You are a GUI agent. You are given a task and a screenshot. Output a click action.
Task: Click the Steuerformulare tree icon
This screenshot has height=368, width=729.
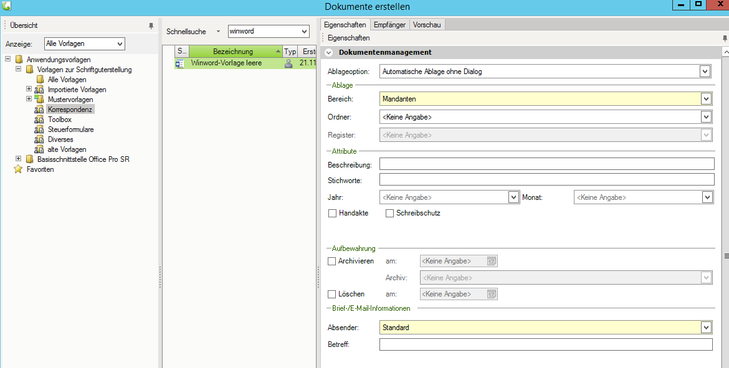[x=39, y=130]
